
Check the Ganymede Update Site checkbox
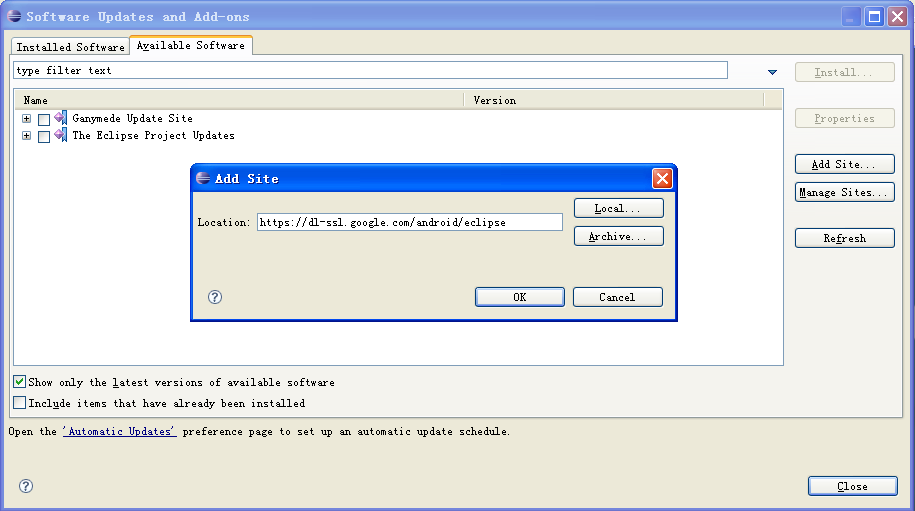coord(44,119)
